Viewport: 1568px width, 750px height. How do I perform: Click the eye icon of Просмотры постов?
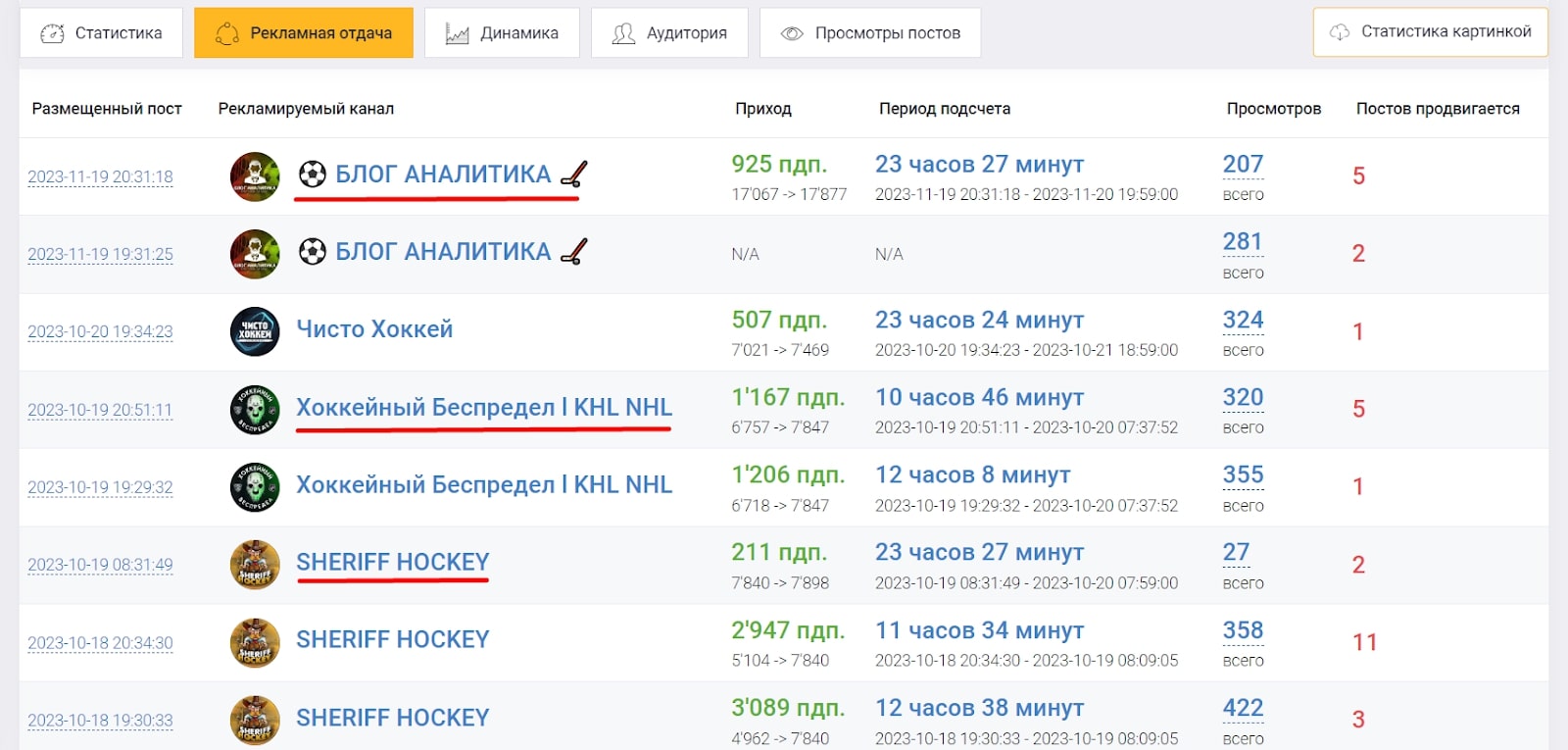click(x=792, y=33)
